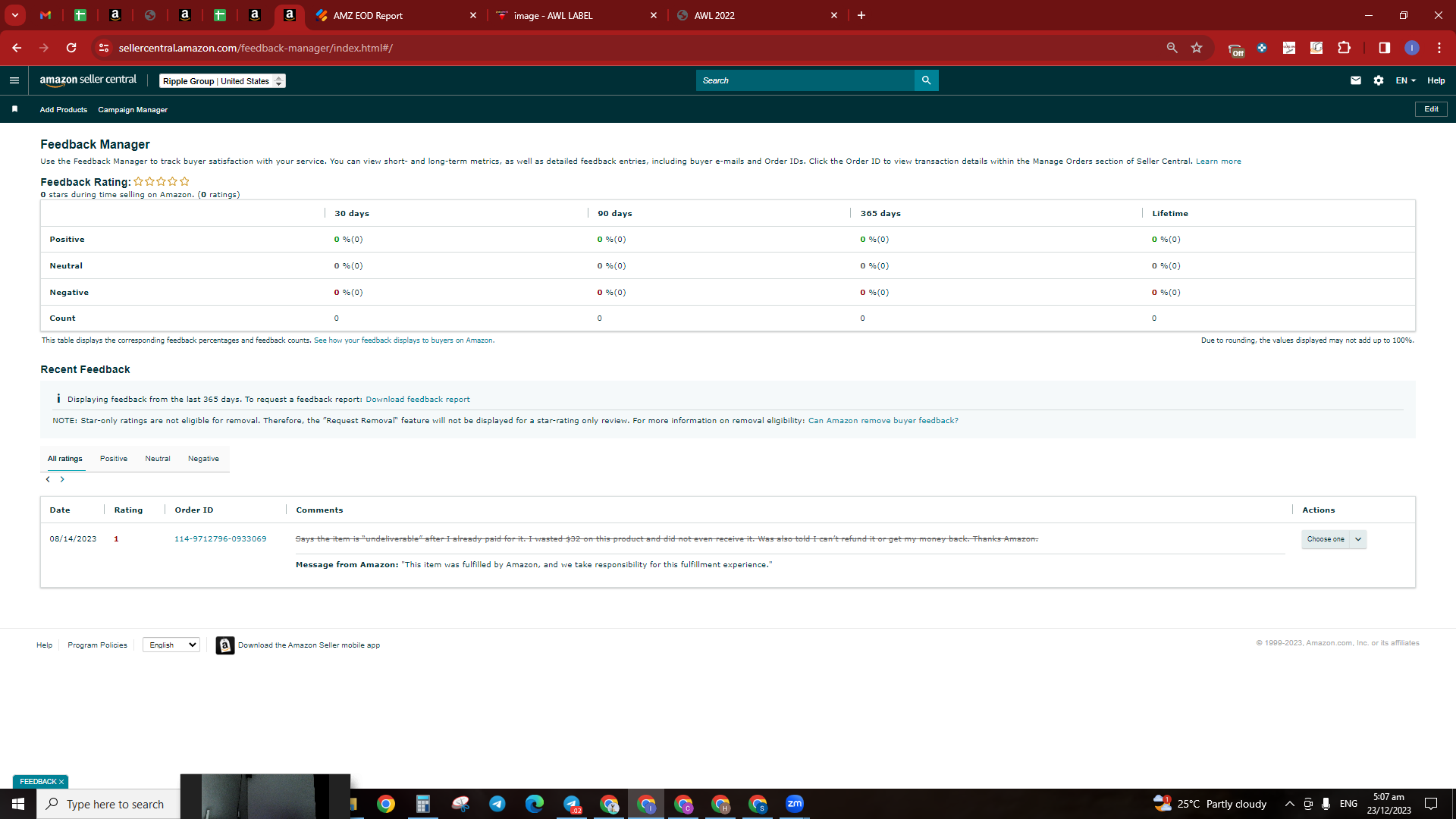The width and height of the screenshot is (1456, 819).
Task: Click the info icon in Recent Feedback notice
Action: point(58,399)
